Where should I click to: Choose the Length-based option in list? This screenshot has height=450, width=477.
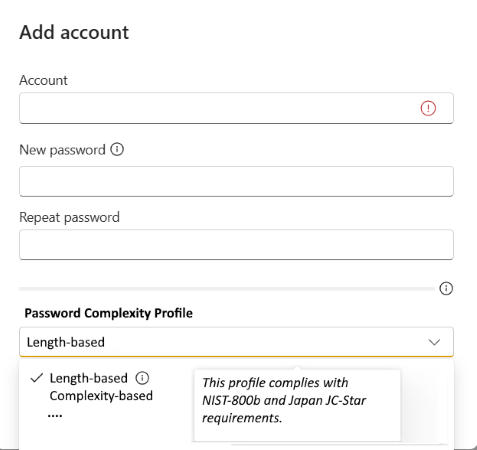point(89,378)
